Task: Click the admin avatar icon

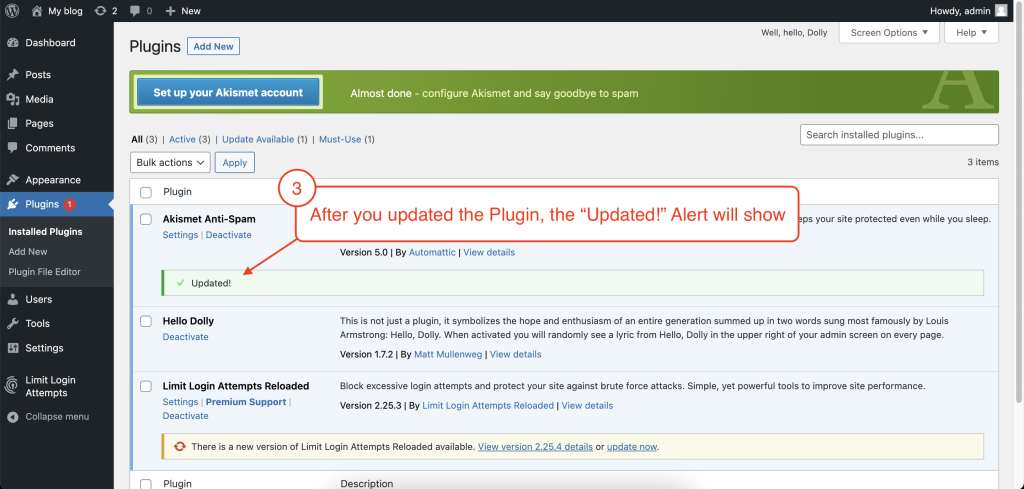Action: click(x=1001, y=10)
